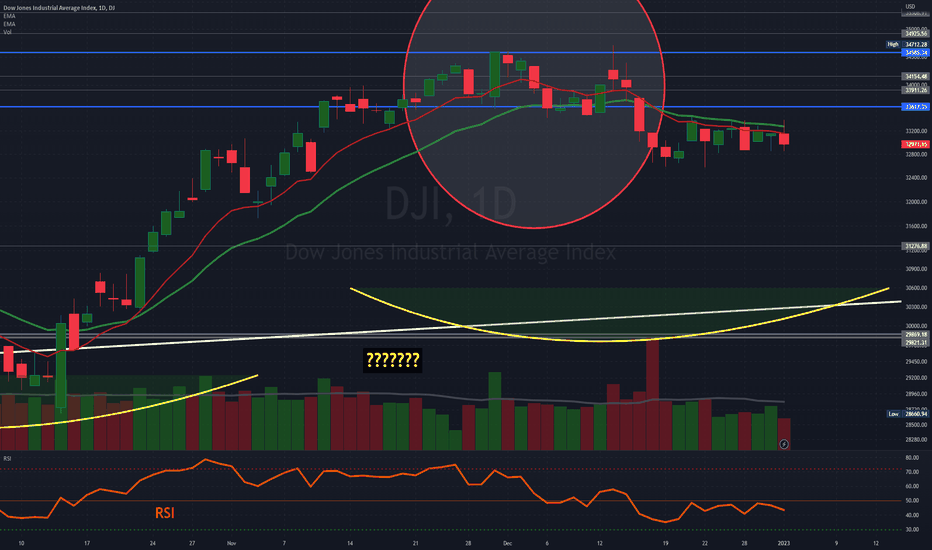Select the Vol indicator legend label
The height and width of the screenshot is (550, 932).
(x=8, y=32)
